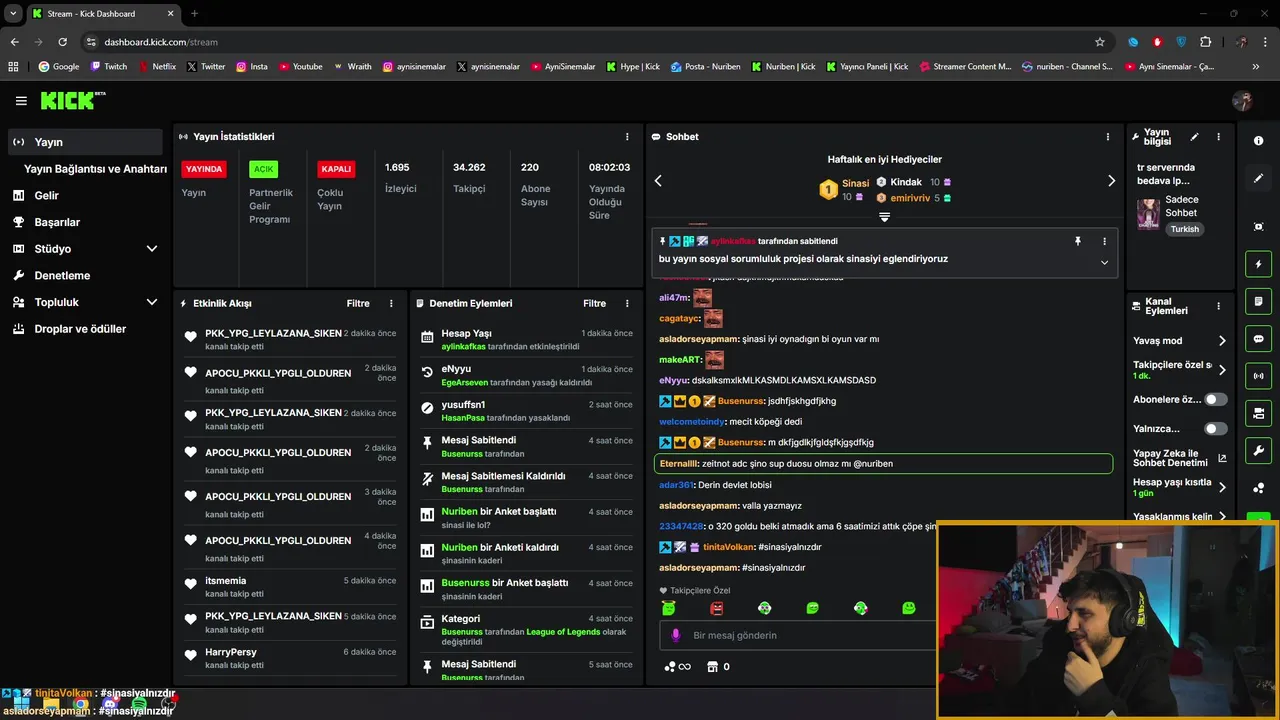
Task: Collapse the gifter leaderboard toggle
Action: (884, 216)
